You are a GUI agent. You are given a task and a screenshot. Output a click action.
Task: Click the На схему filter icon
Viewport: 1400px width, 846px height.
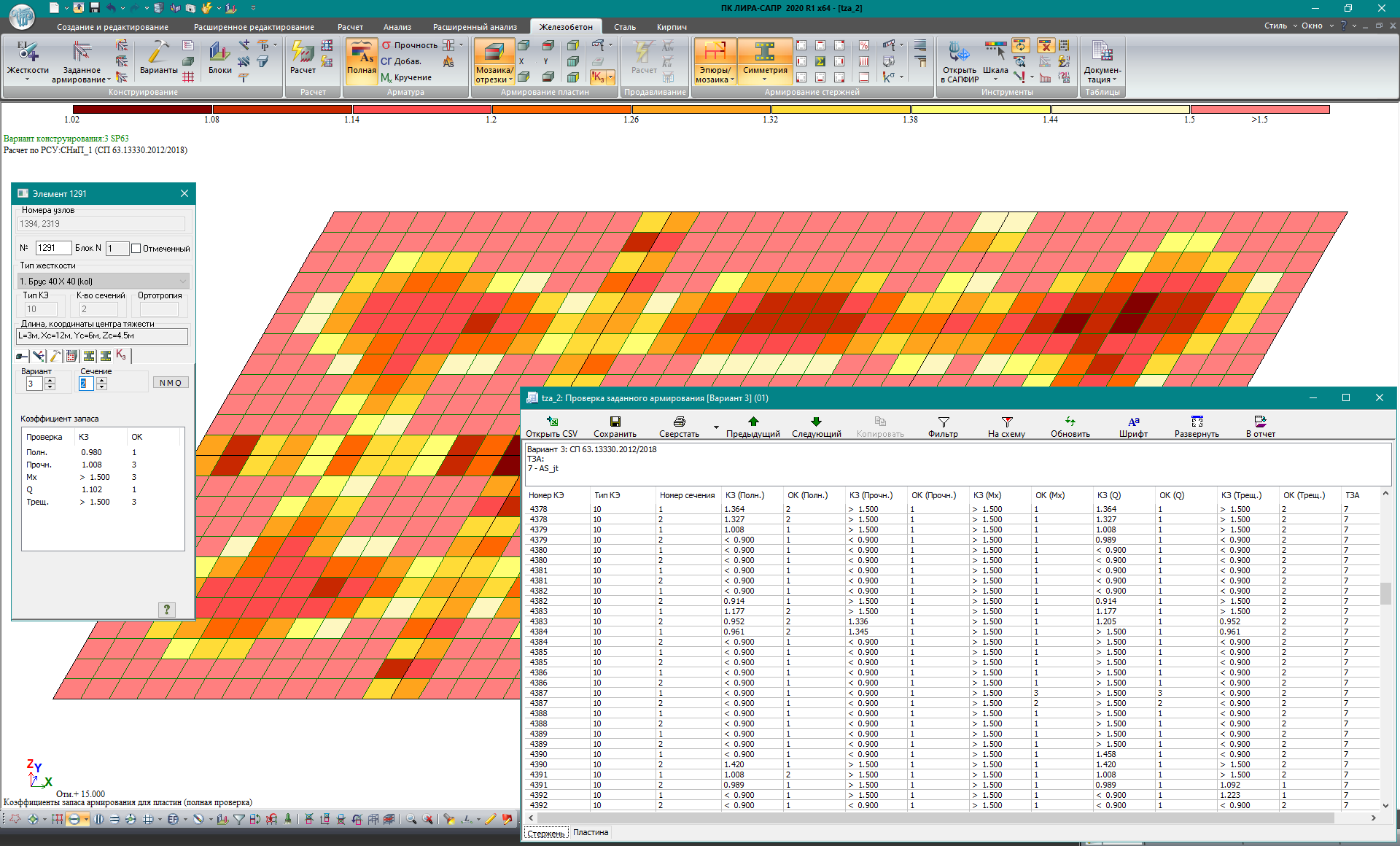point(1006,422)
